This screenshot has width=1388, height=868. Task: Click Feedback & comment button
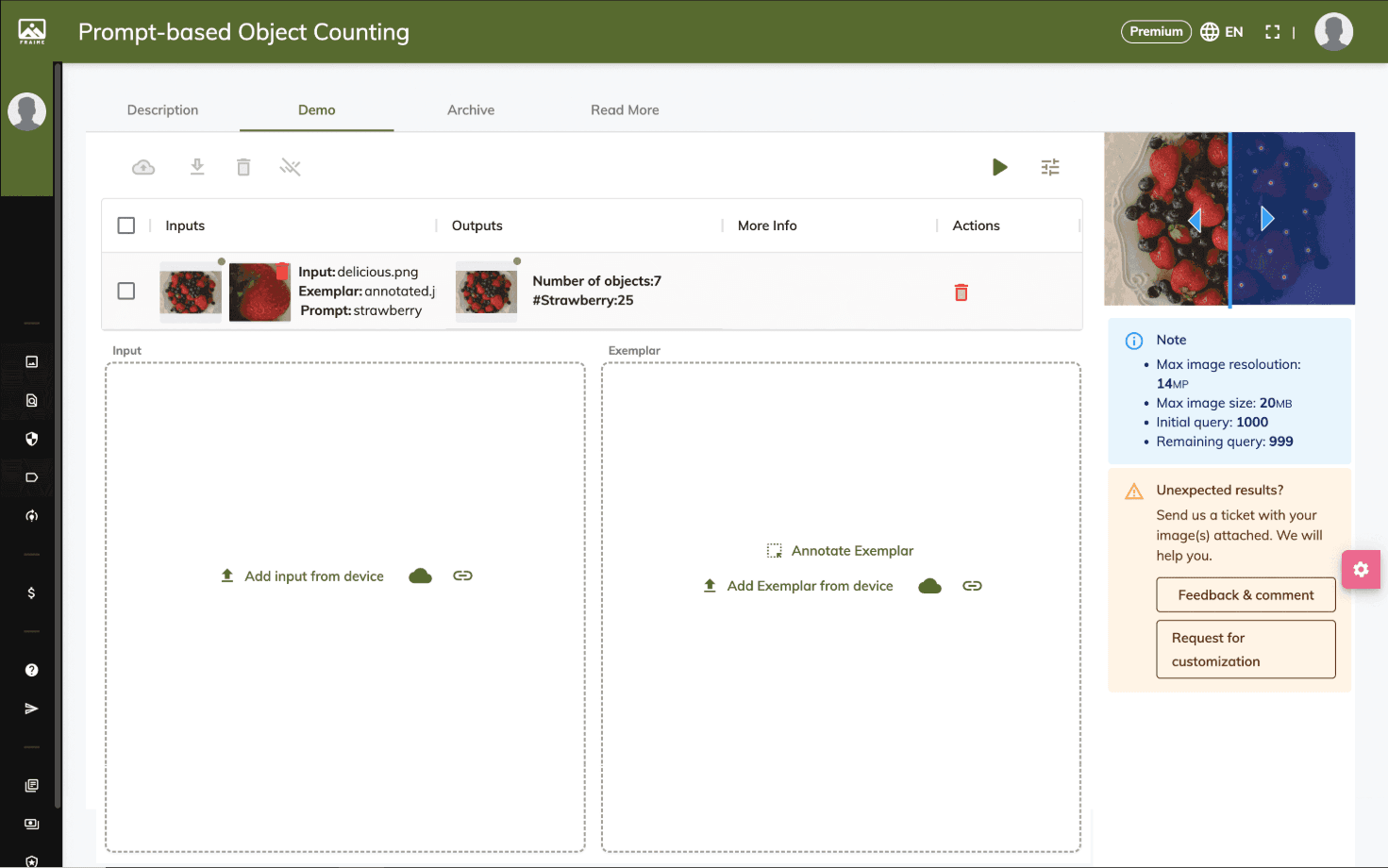coord(1246,595)
